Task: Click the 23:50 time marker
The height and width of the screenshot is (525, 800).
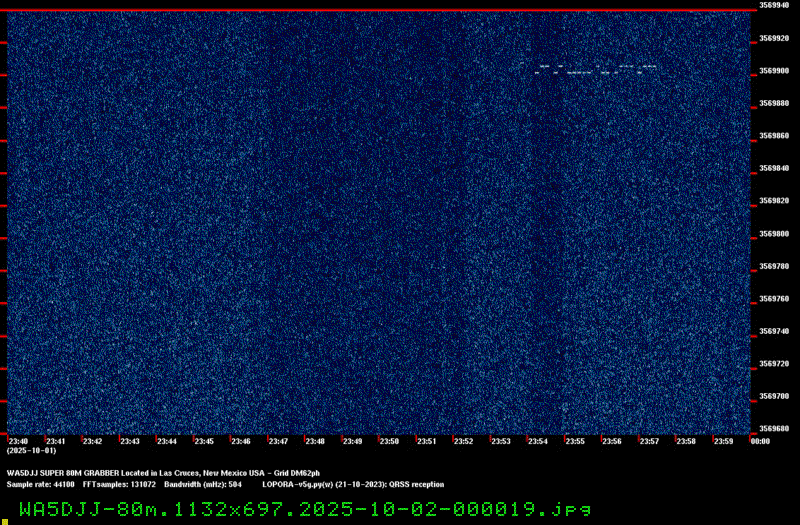Action: (x=389, y=441)
